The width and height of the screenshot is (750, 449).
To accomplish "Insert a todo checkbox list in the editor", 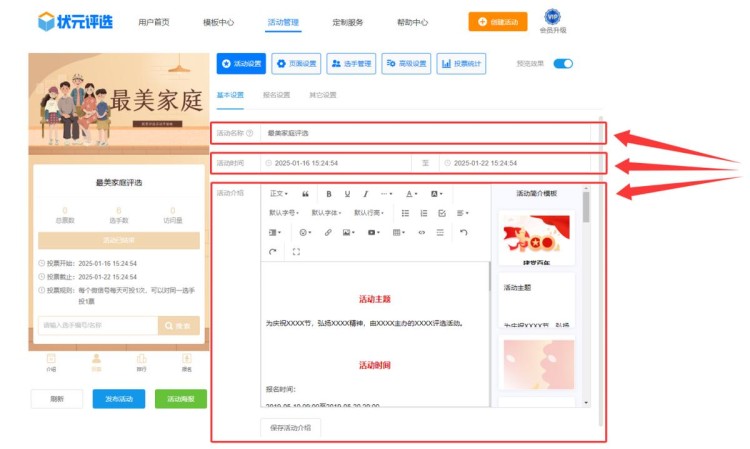I will [x=442, y=213].
